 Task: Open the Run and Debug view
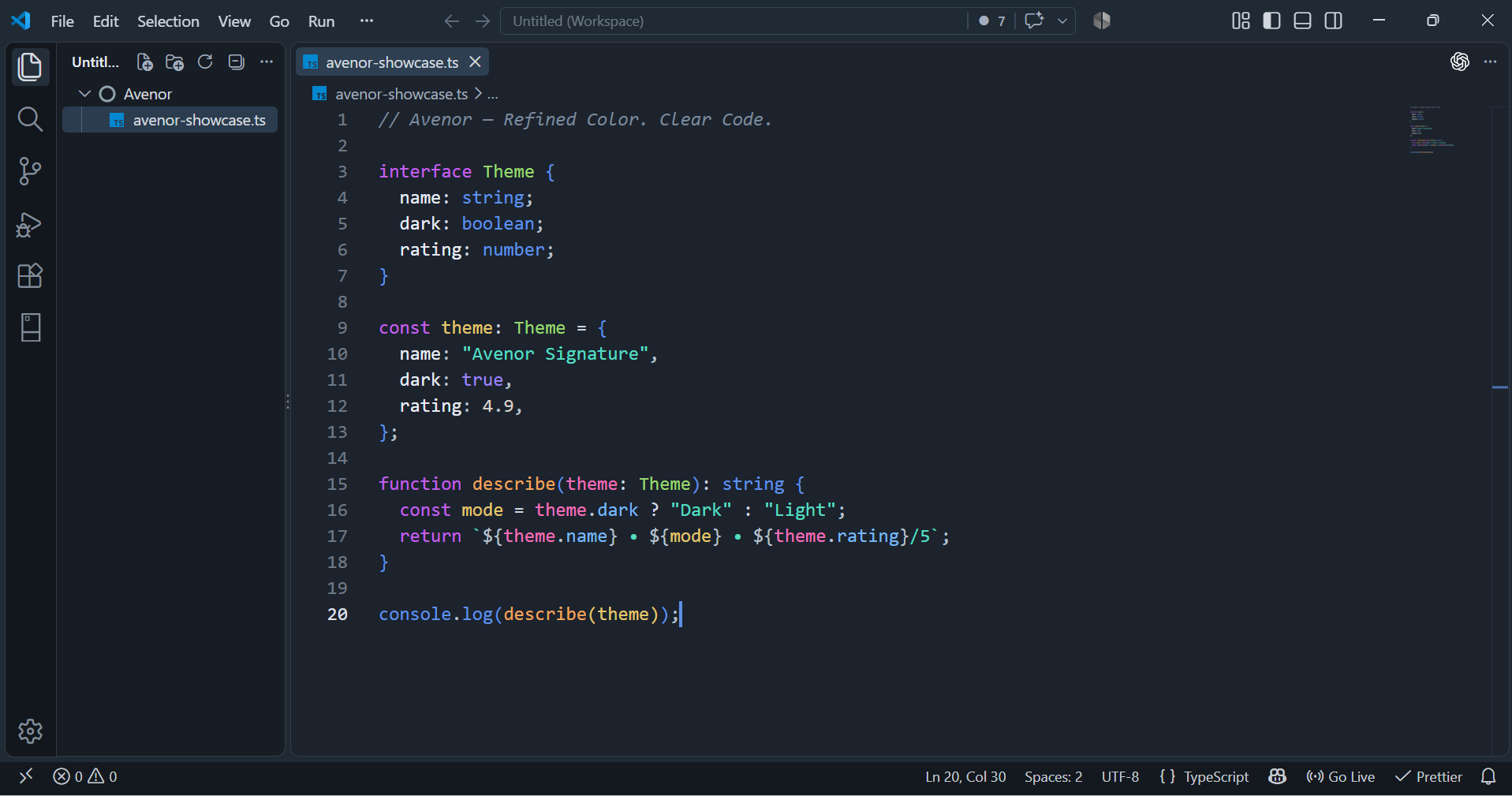30,224
